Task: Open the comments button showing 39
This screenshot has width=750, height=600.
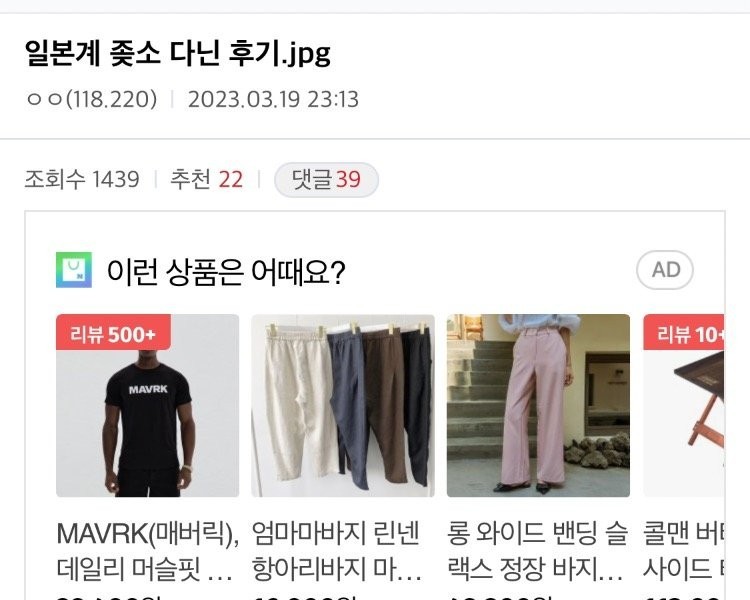Action: (326, 180)
